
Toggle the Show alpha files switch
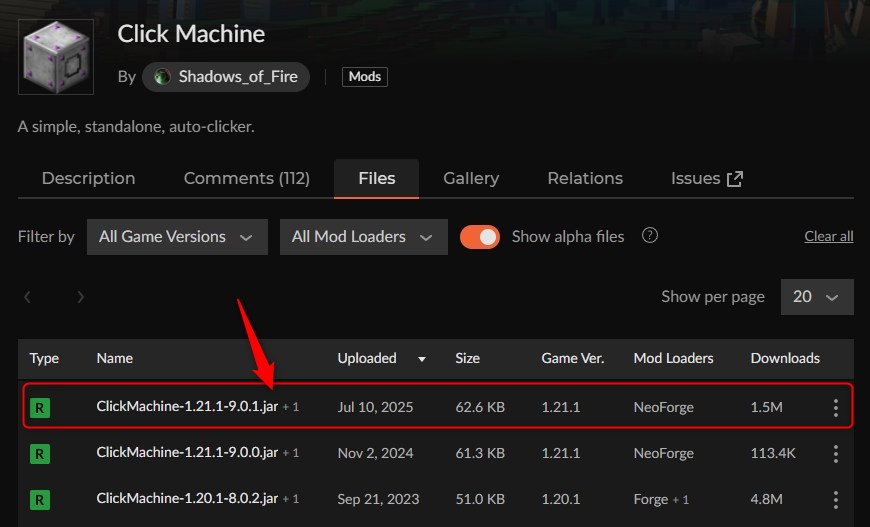pos(480,237)
